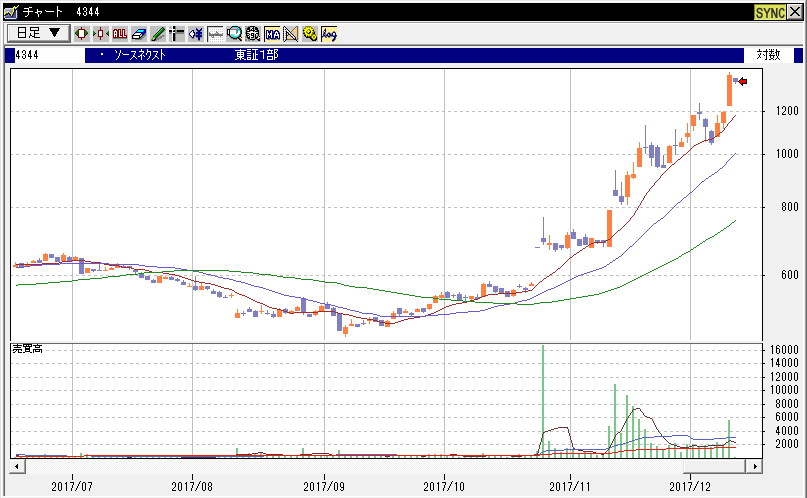Toggle the log scale icon
This screenshot has width=807, height=498.
point(329,33)
